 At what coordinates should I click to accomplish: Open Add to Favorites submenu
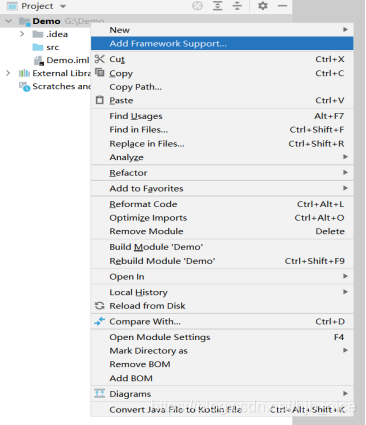pyautogui.click(x=222, y=188)
